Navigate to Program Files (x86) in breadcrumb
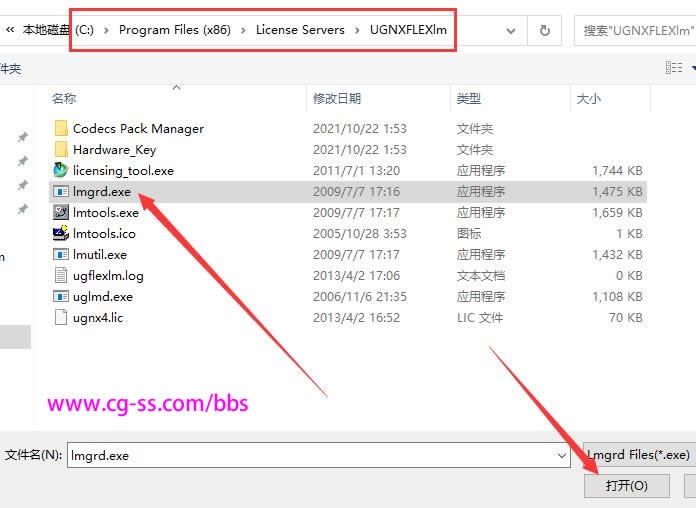 174,30
